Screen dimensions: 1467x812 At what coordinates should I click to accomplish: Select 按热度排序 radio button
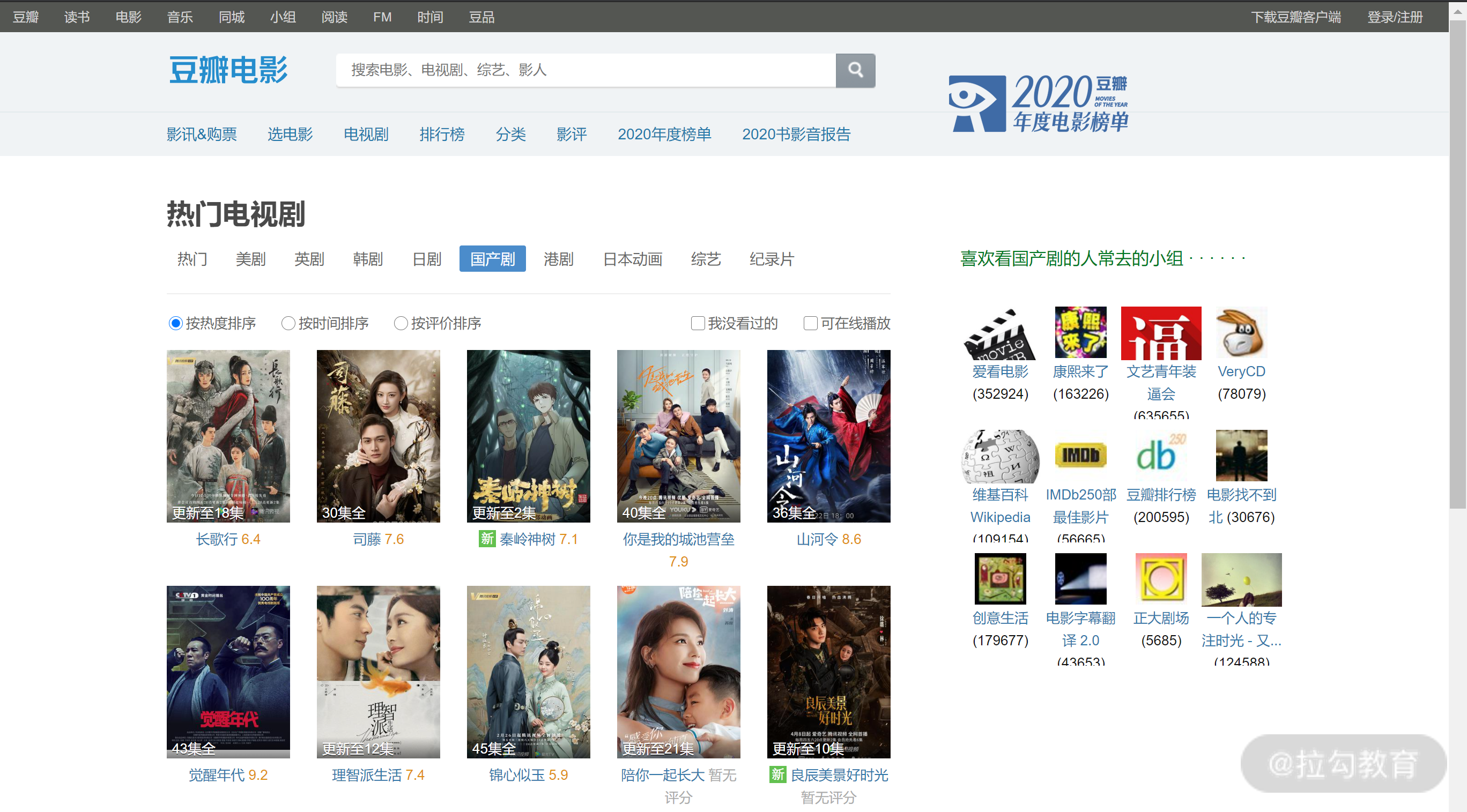coord(175,323)
